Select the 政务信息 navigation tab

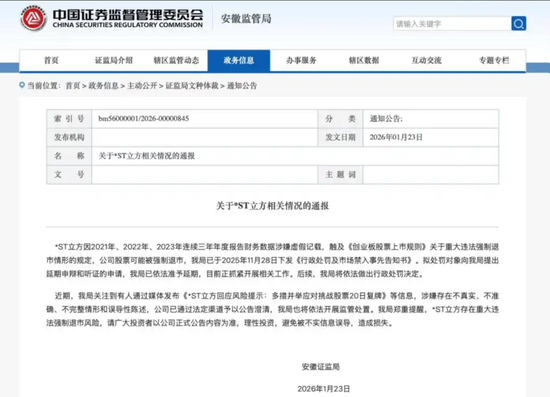coord(239,60)
